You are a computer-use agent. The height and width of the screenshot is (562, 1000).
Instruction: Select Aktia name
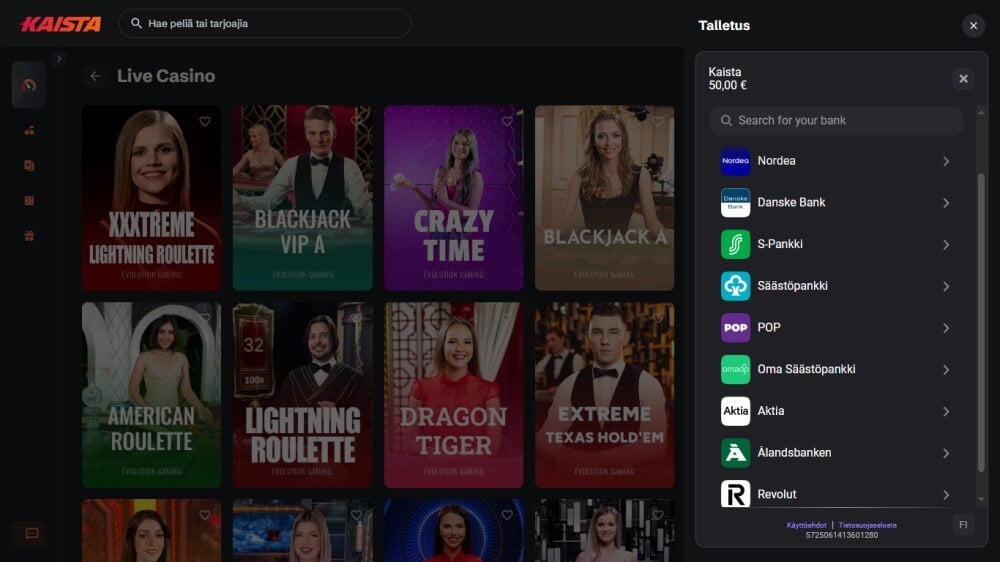pos(771,411)
